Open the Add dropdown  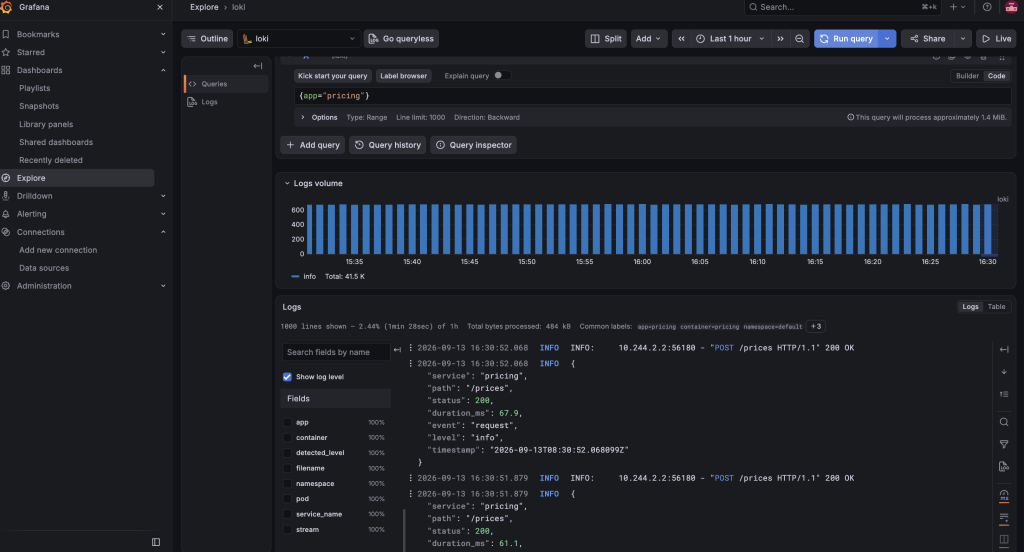[648, 39]
